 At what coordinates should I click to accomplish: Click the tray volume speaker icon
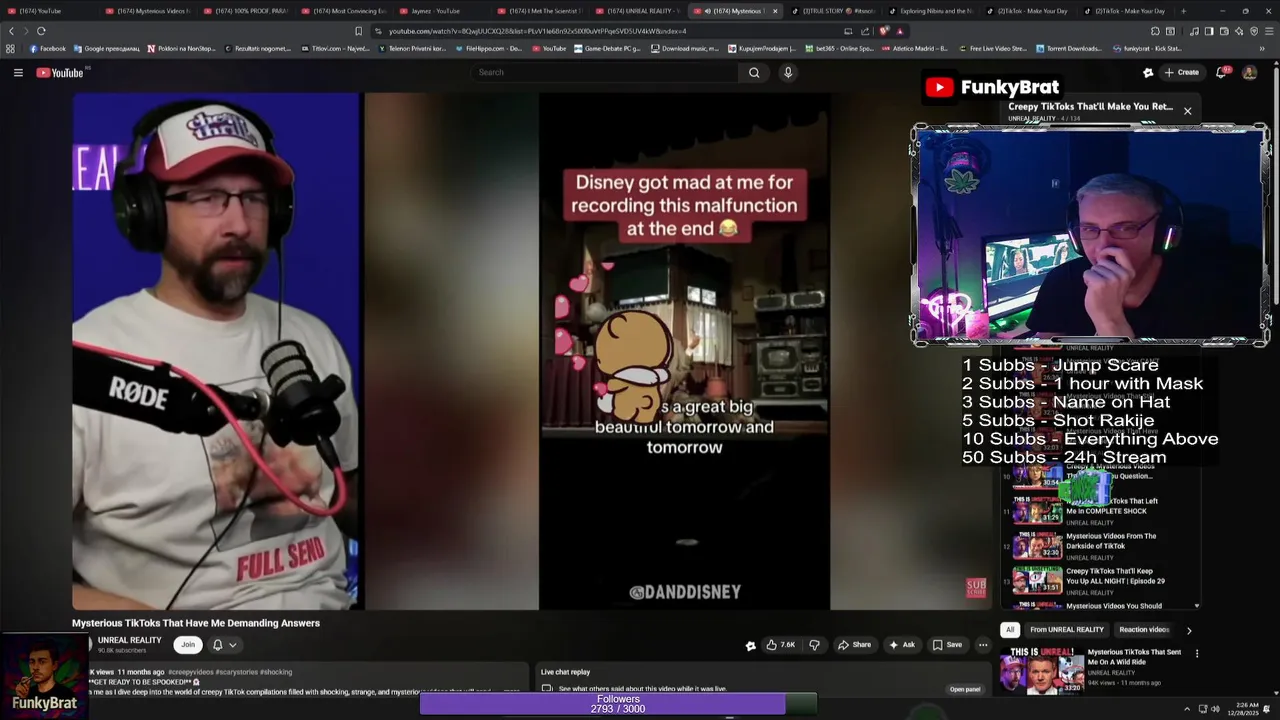[1215, 709]
